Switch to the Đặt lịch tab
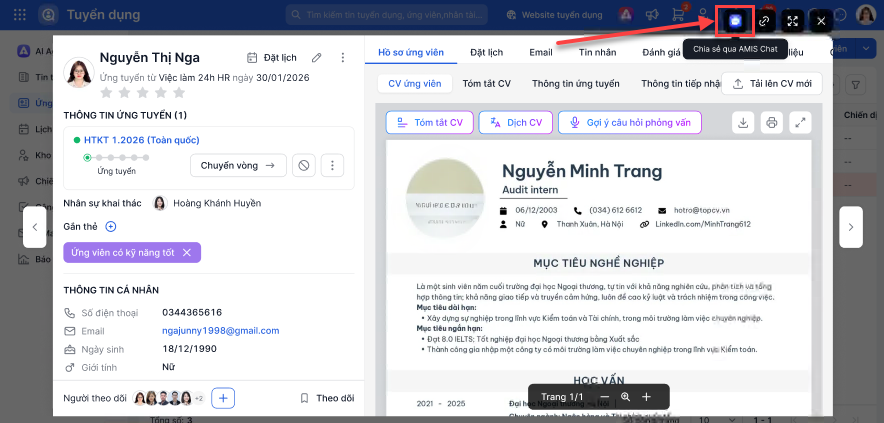 pyautogui.click(x=487, y=52)
